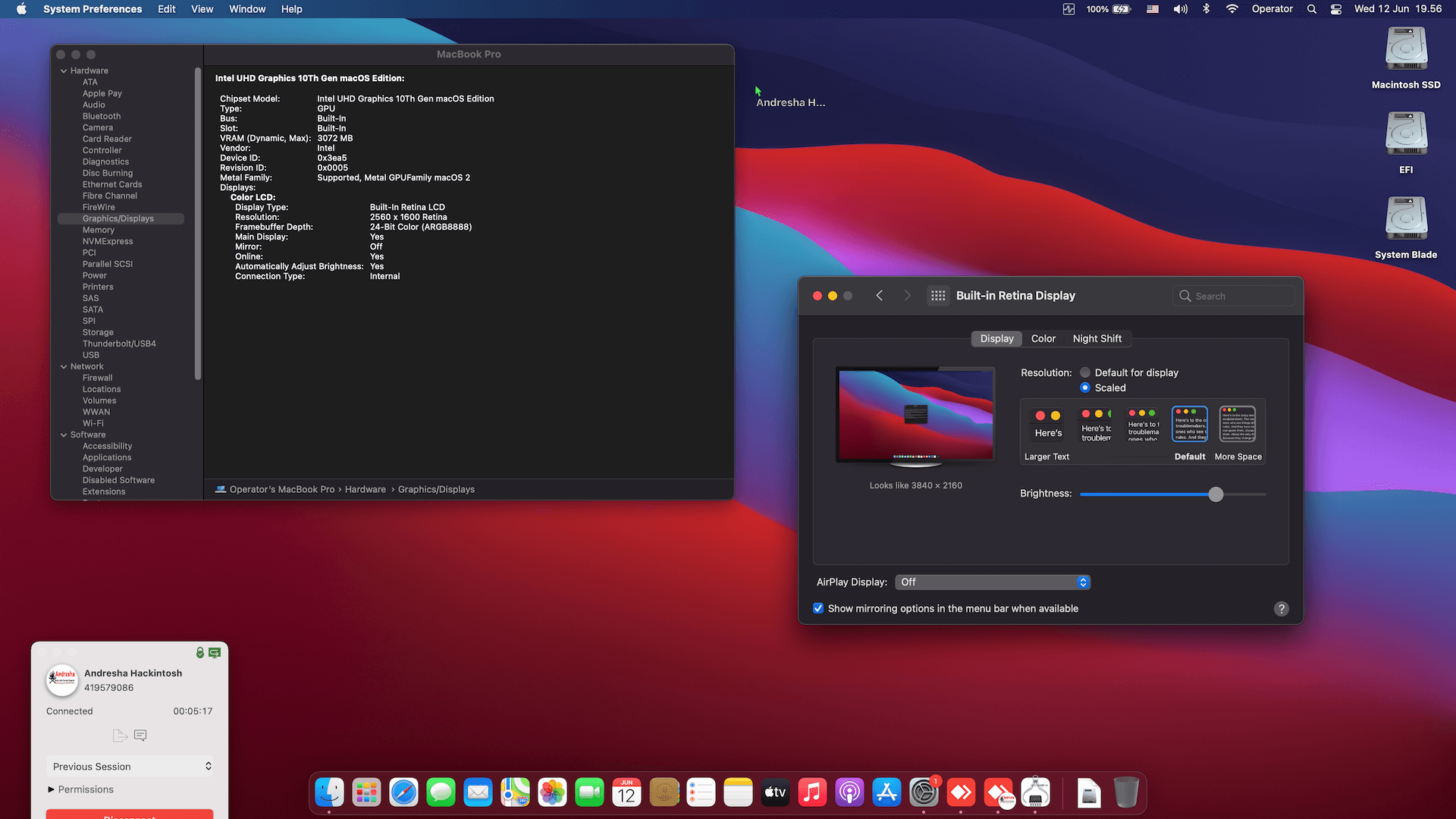The height and width of the screenshot is (819, 1456).
Task: Open the Notes app in the Dock
Action: tap(738, 793)
